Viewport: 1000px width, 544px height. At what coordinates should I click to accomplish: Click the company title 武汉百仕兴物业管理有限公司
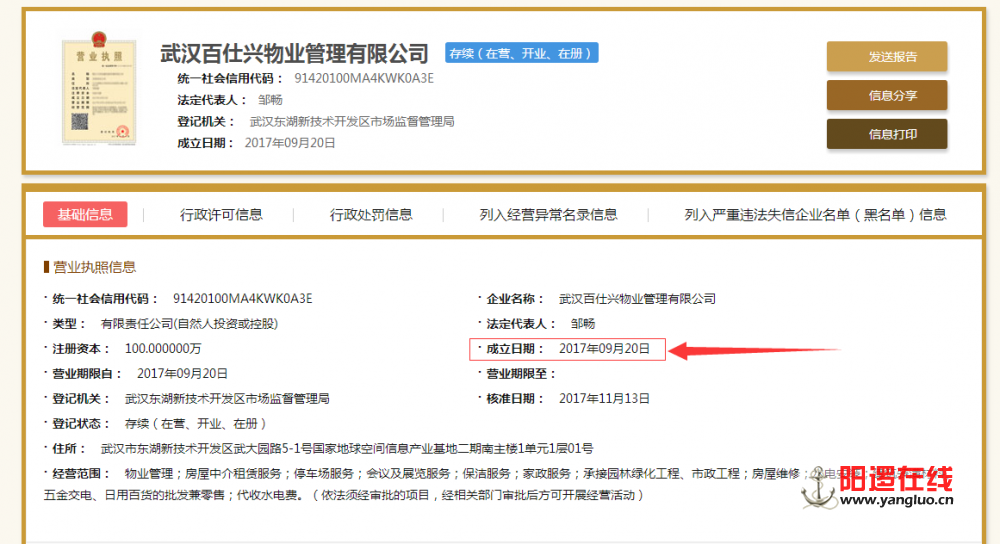(294, 54)
